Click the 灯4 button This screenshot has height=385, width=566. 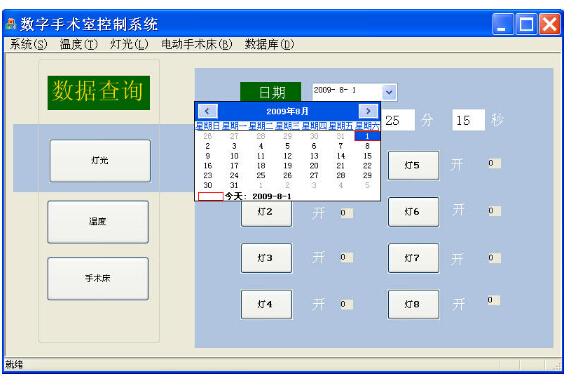(266, 304)
